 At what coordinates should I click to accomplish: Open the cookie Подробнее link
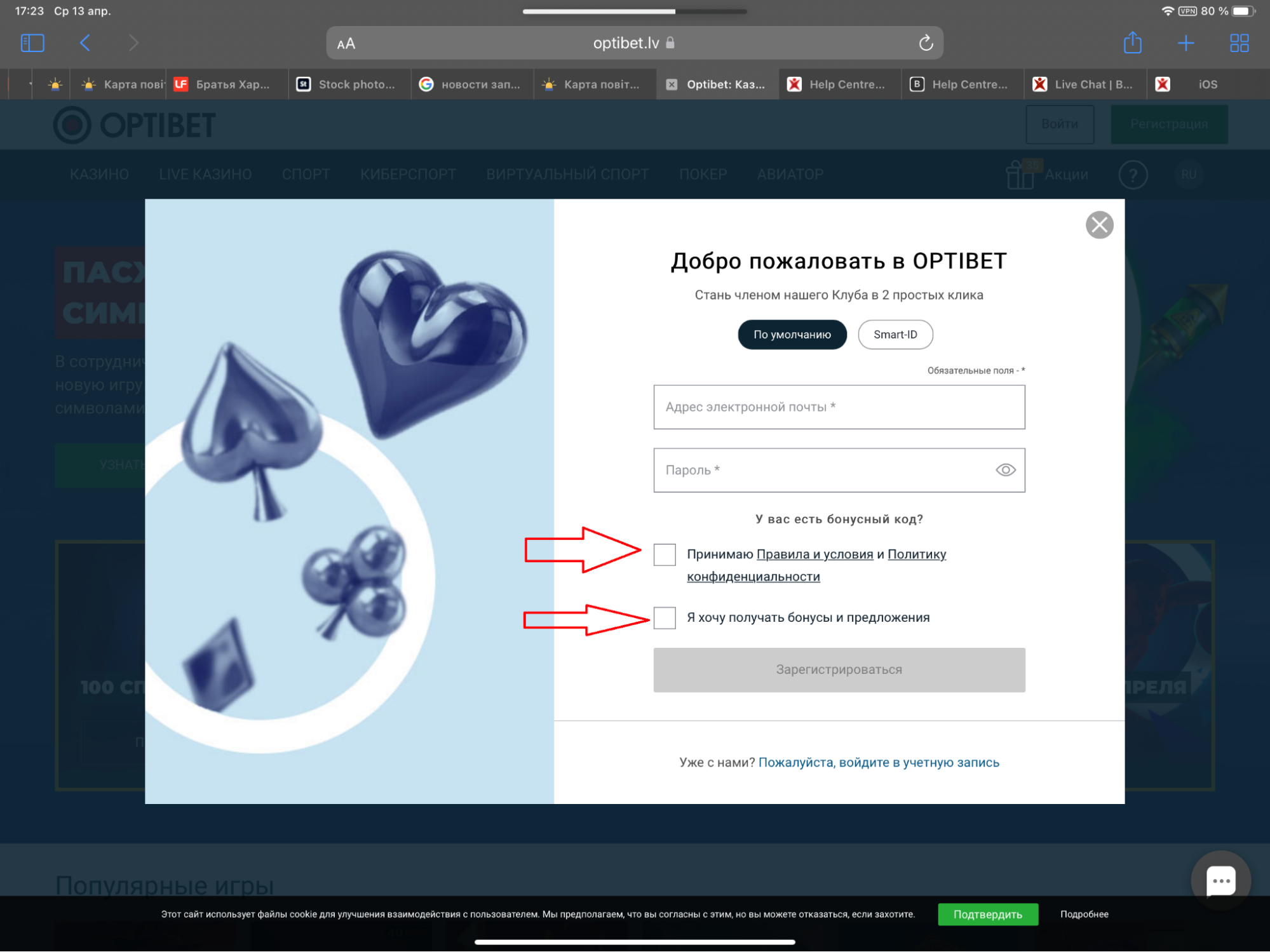coord(1084,915)
